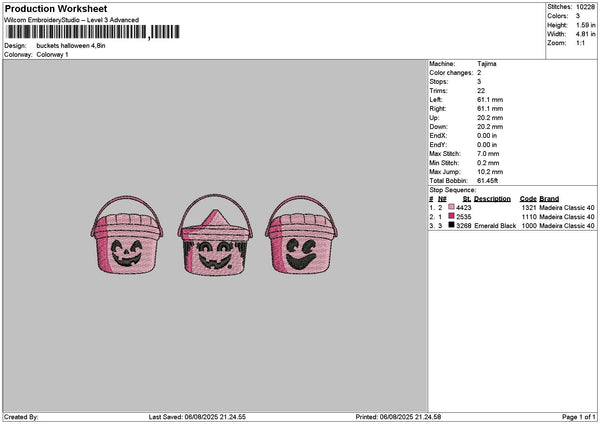Click the Colorway 1 value
The height and width of the screenshot is (424, 600).
point(52,54)
